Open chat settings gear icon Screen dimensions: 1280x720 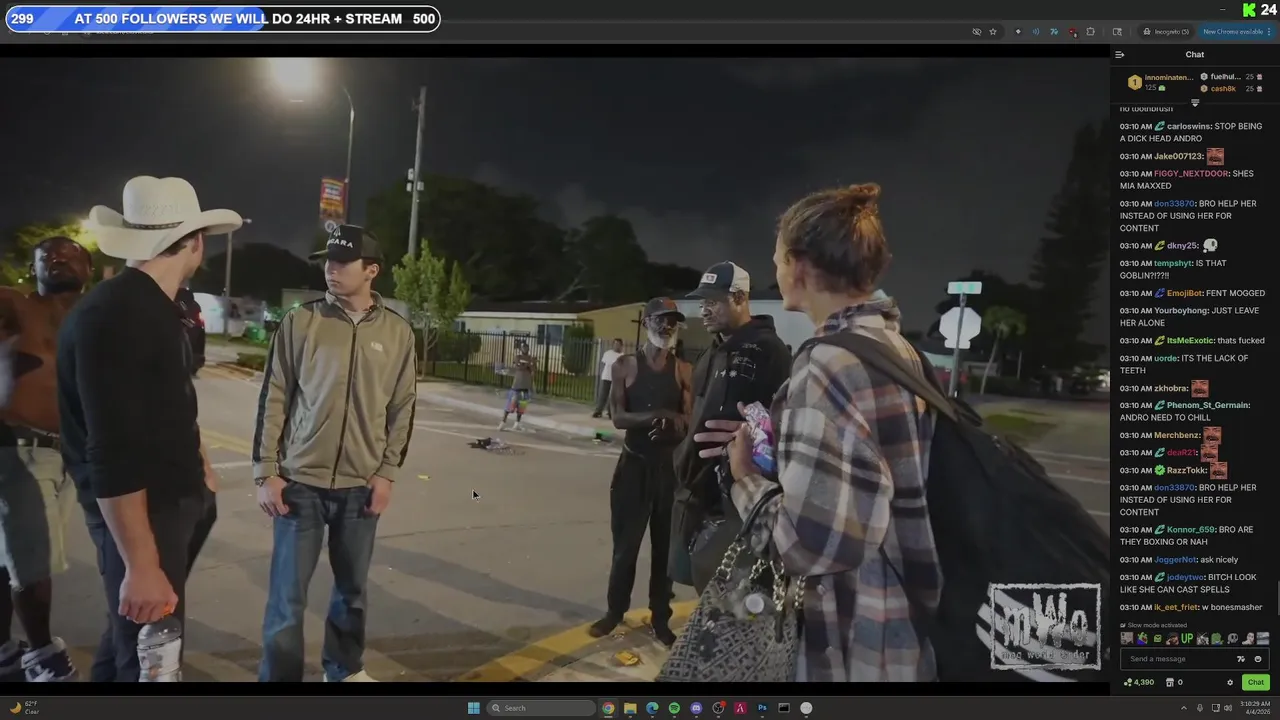(x=1230, y=682)
